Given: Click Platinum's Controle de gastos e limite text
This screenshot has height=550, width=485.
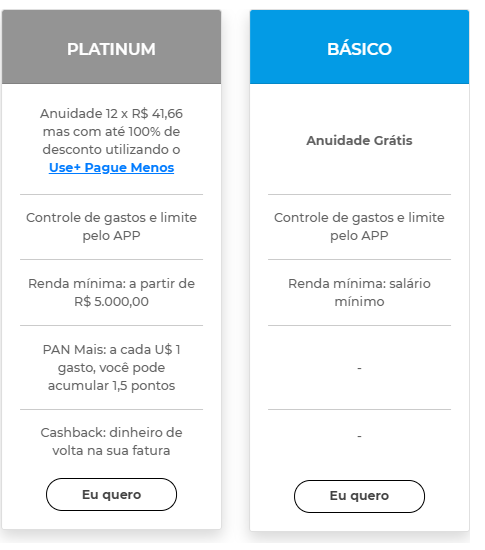Looking at the screenshot, I should [x=111, y=226].
